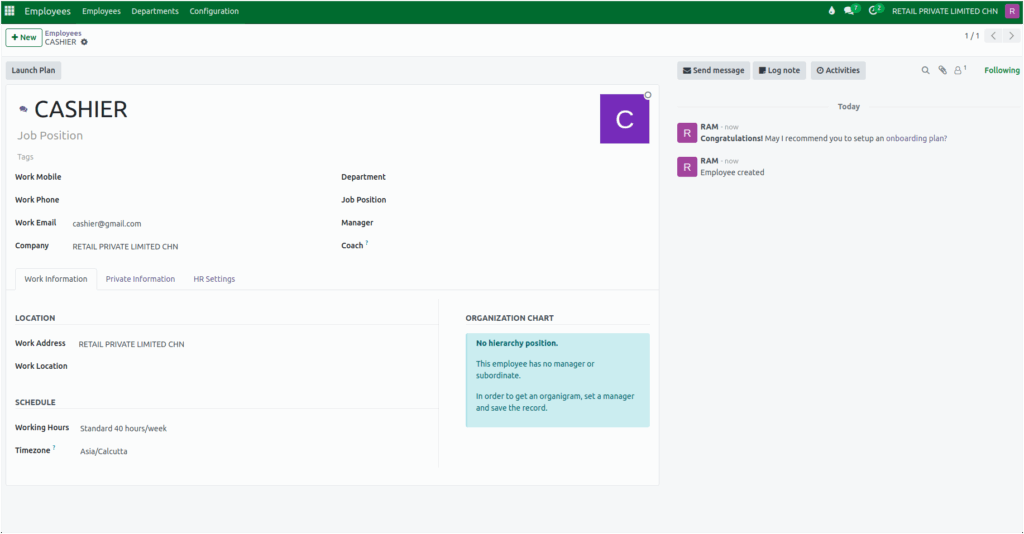Click the Launch Plan button
This screenshot has width=1024, height=534.
(33, 71)
